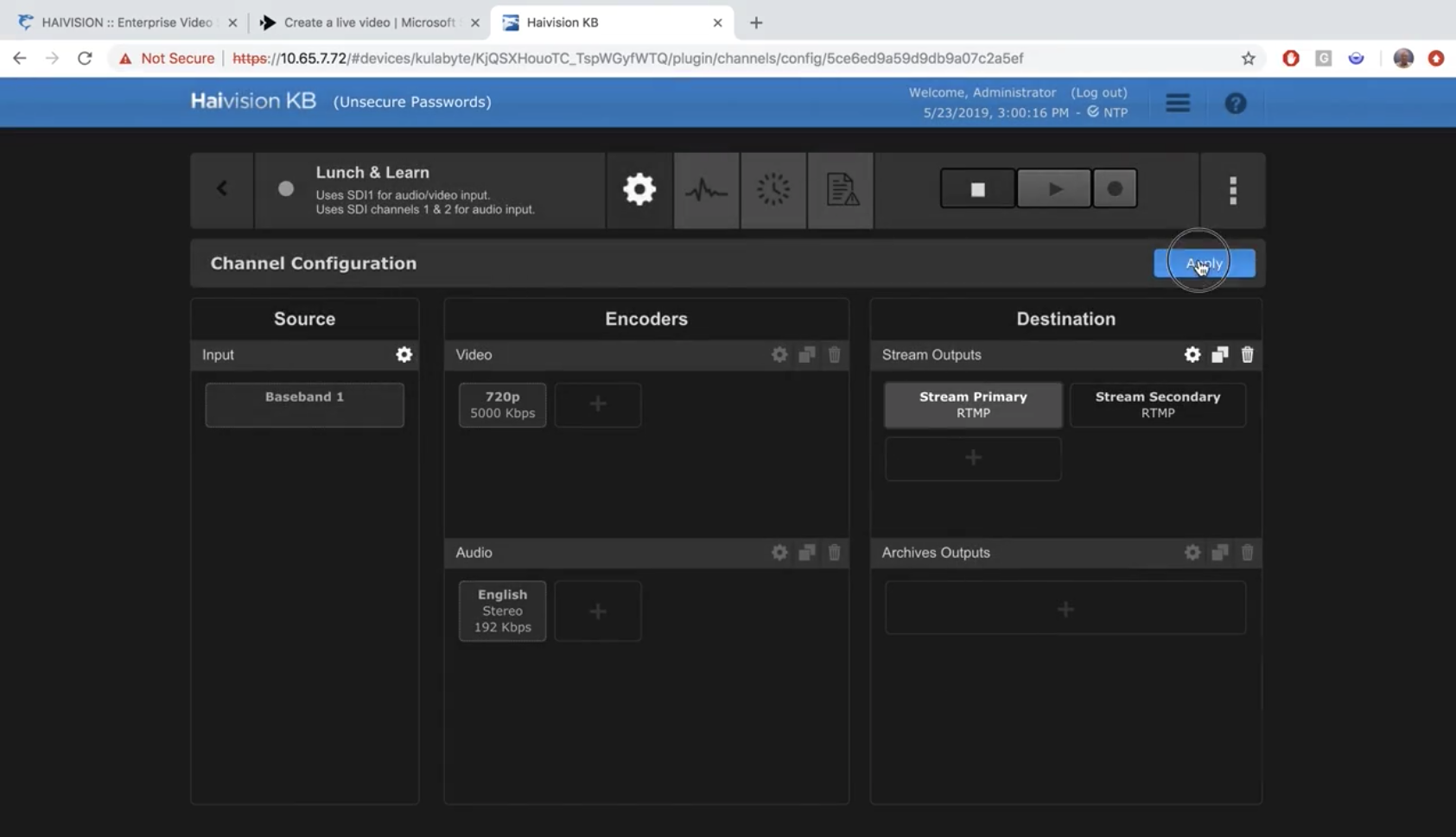Start the channel with the play button
The width and height of the screenshot is (1456, 837).
pos(1054,189)
